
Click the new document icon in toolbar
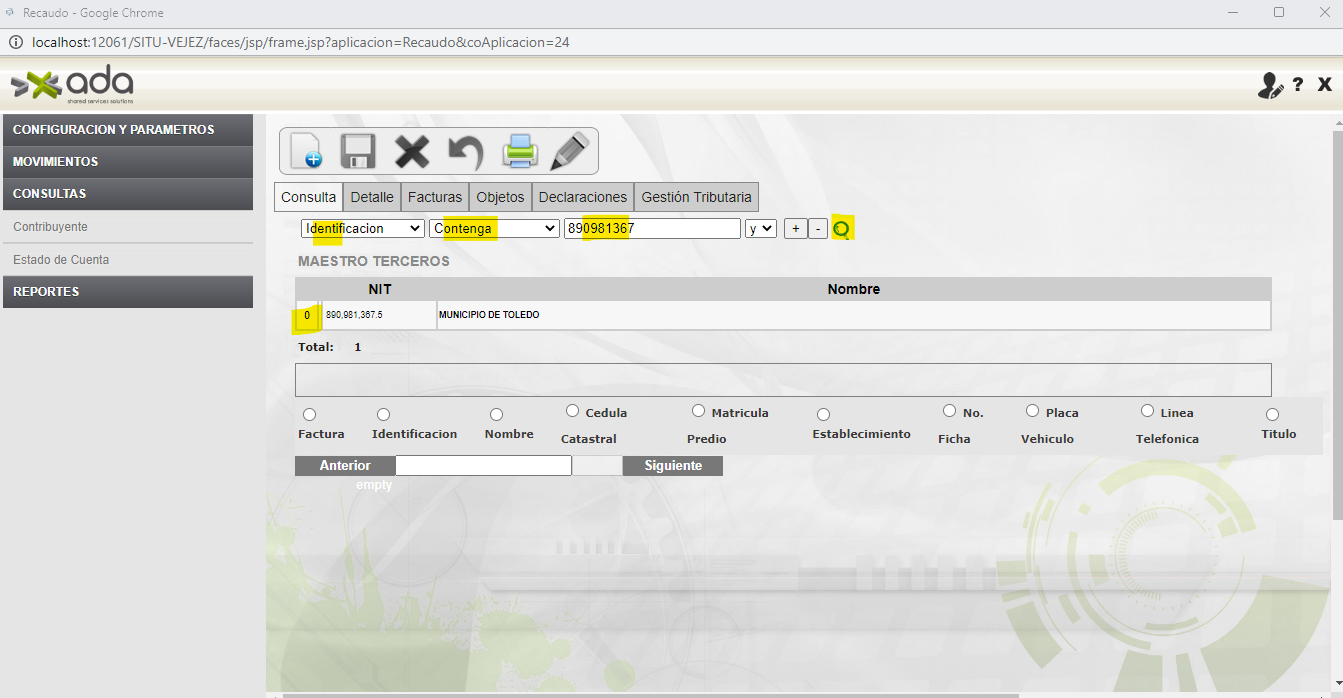coord(306,151)
